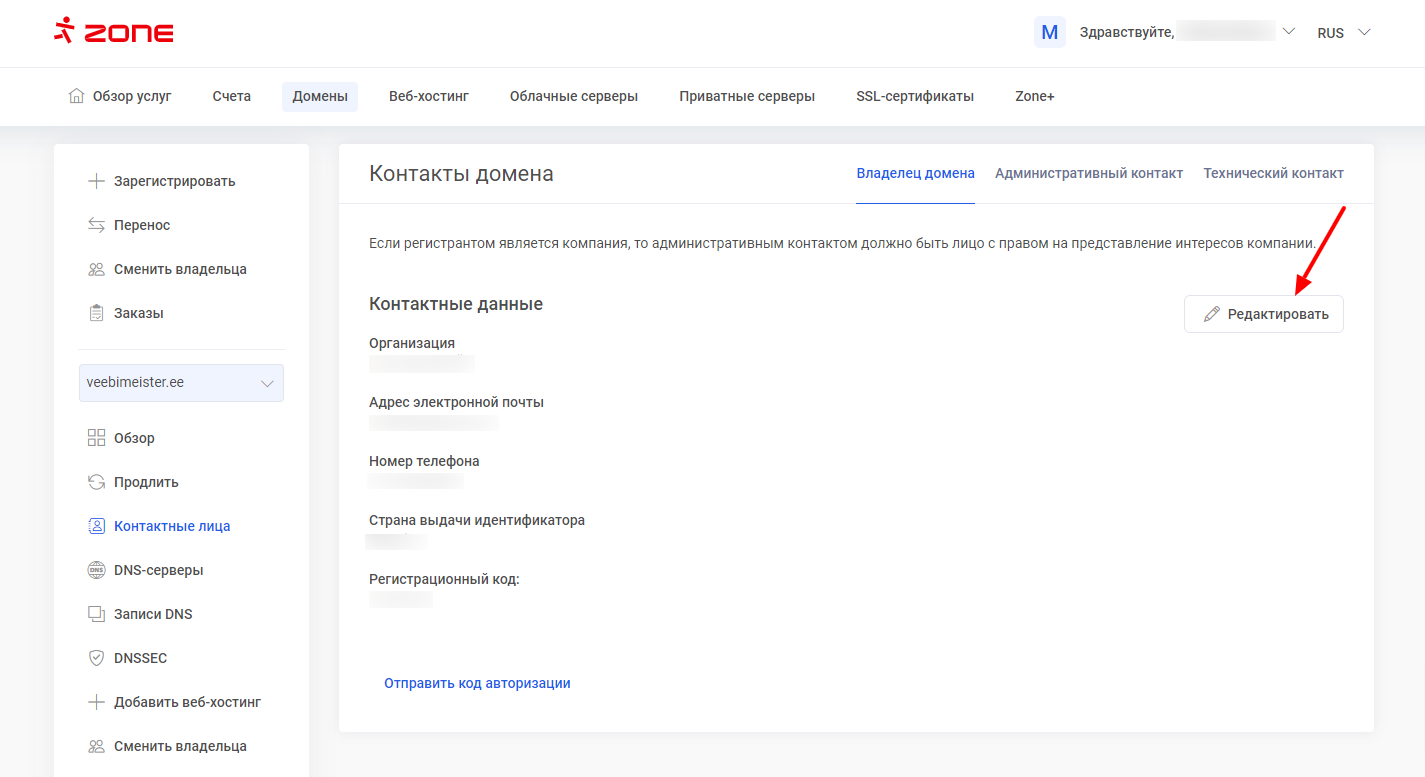Click the shield icon next to DNSSEC
Viewport: 1425px width, 777px height.
coord(96,658)
